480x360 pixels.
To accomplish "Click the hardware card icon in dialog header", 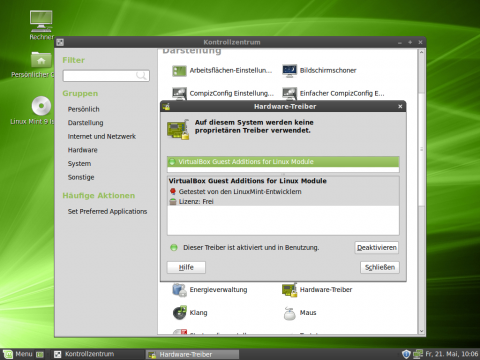I will (x=178, y=129).
